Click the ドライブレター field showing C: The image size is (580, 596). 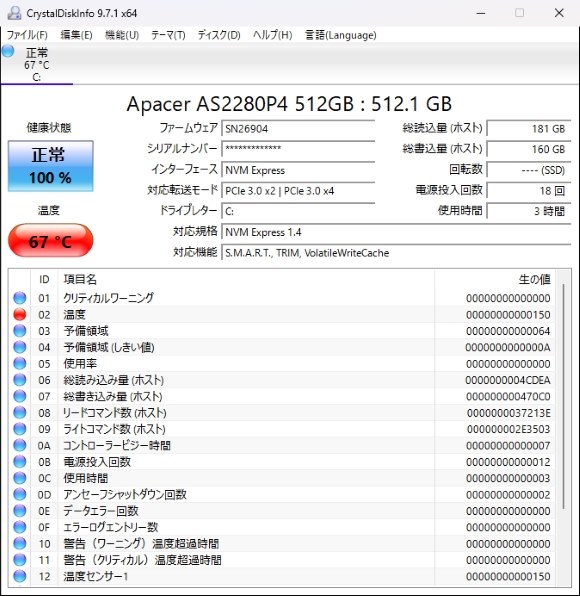click(x=298, y=211)
